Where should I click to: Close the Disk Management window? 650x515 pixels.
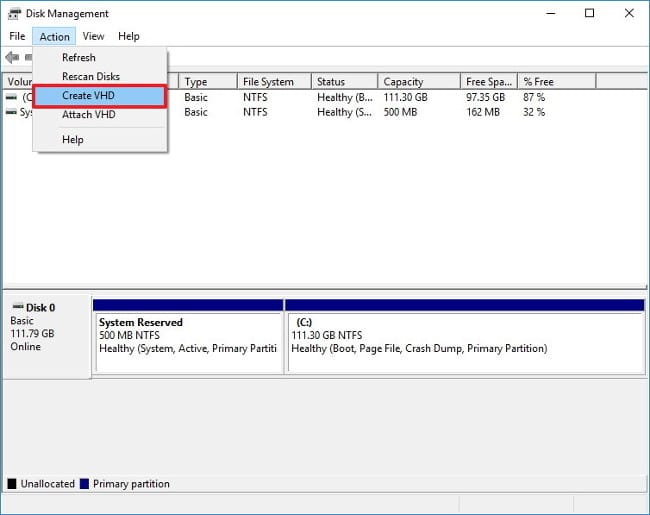629,13
